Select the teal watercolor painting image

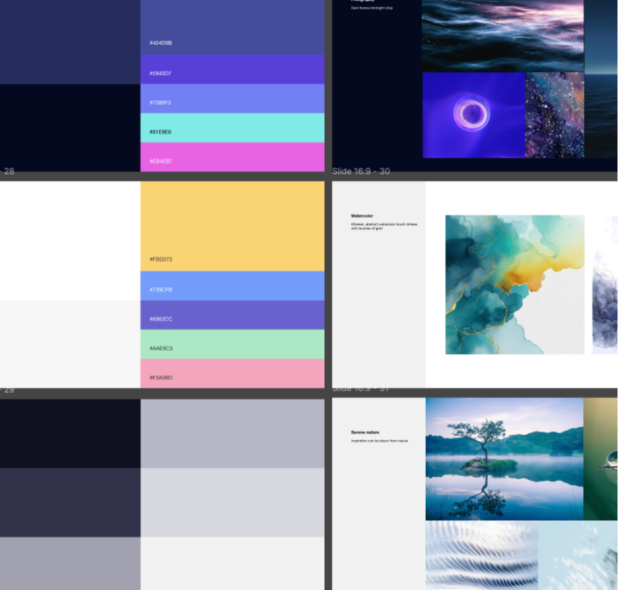coord(515,285)
